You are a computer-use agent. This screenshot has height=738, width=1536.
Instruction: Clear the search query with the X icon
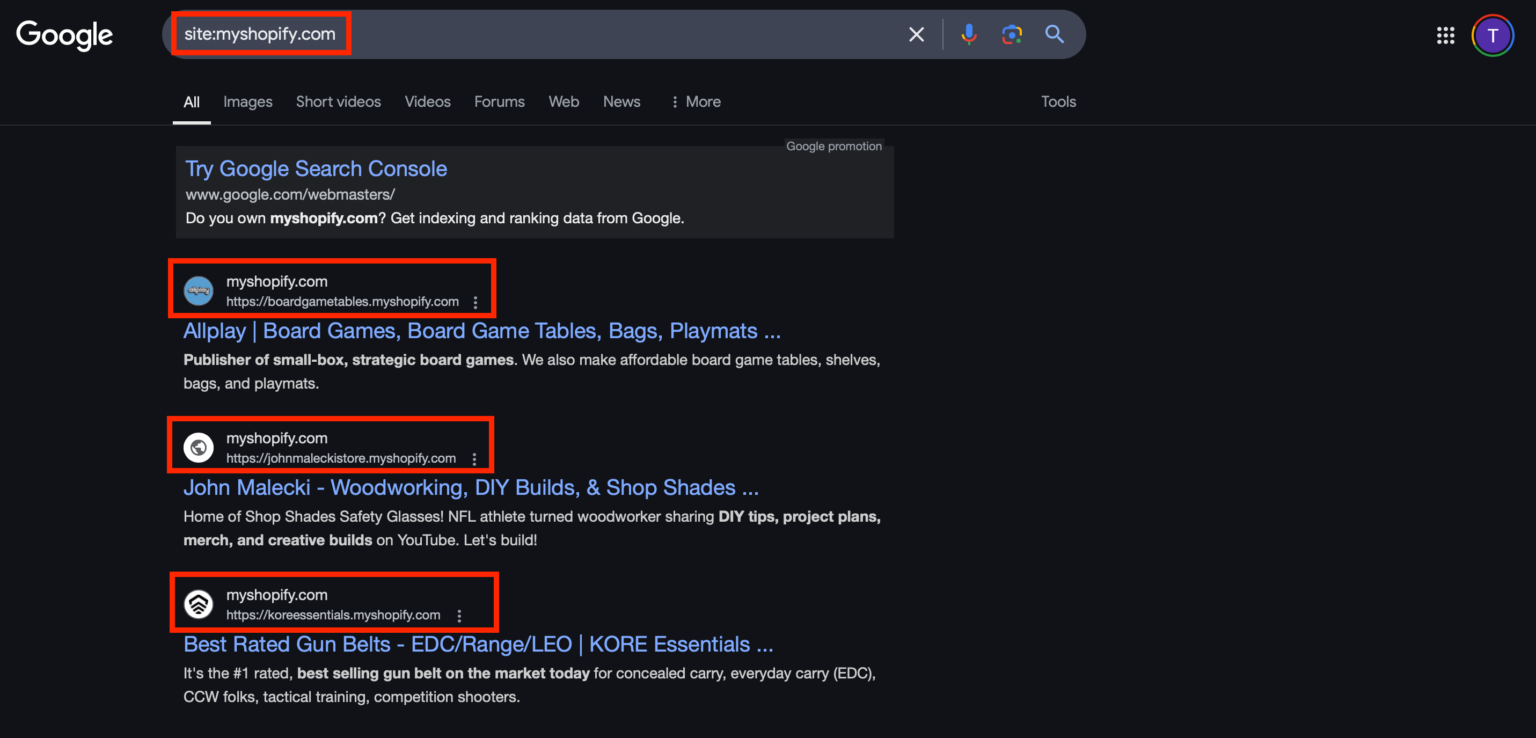click(916, 33)
